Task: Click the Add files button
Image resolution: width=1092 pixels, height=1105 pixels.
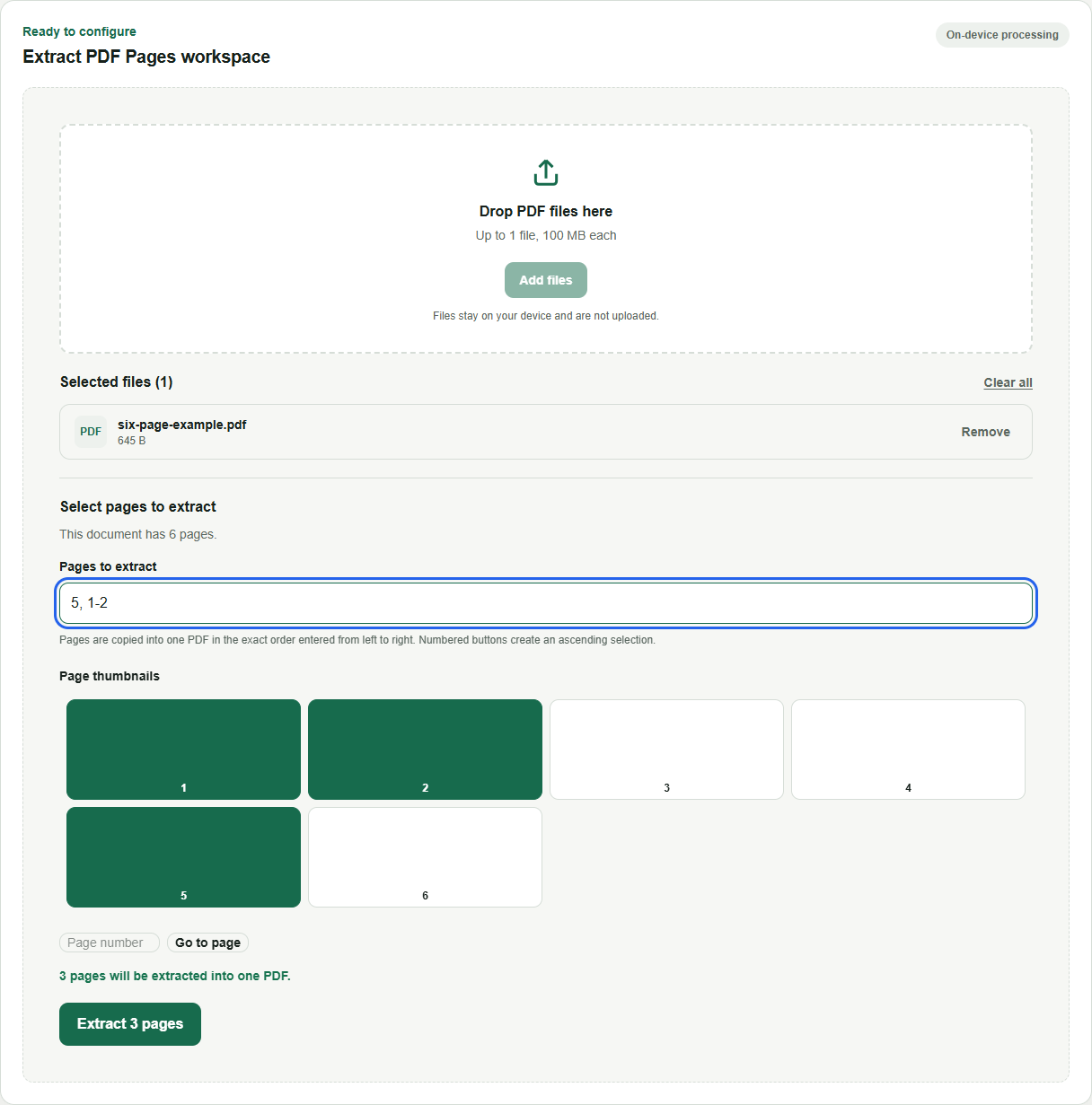Action: tap(546, 280)
